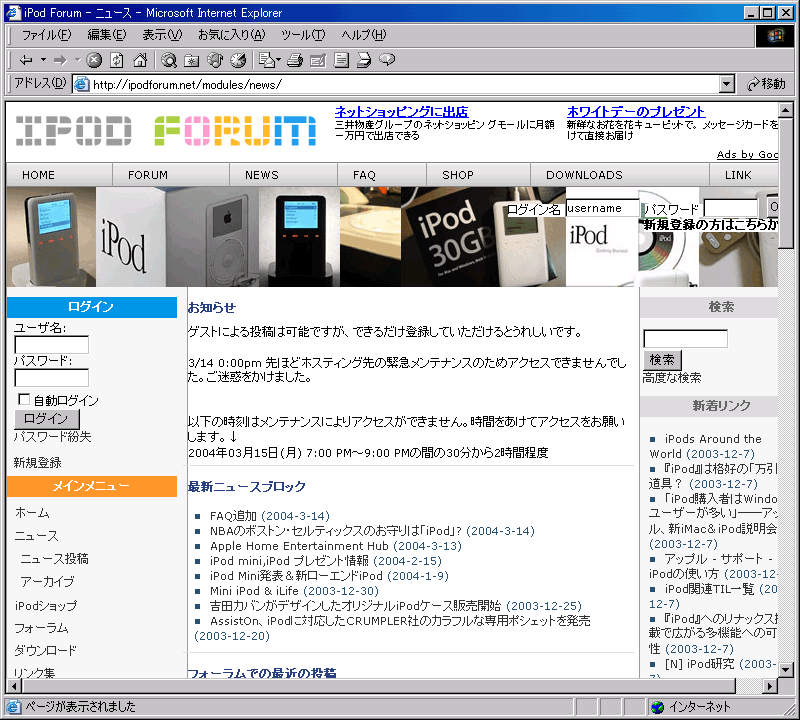Click the toolbar icon left of the speech bubble
Screen dimensions: 800x720
click(x=364, y=60)
